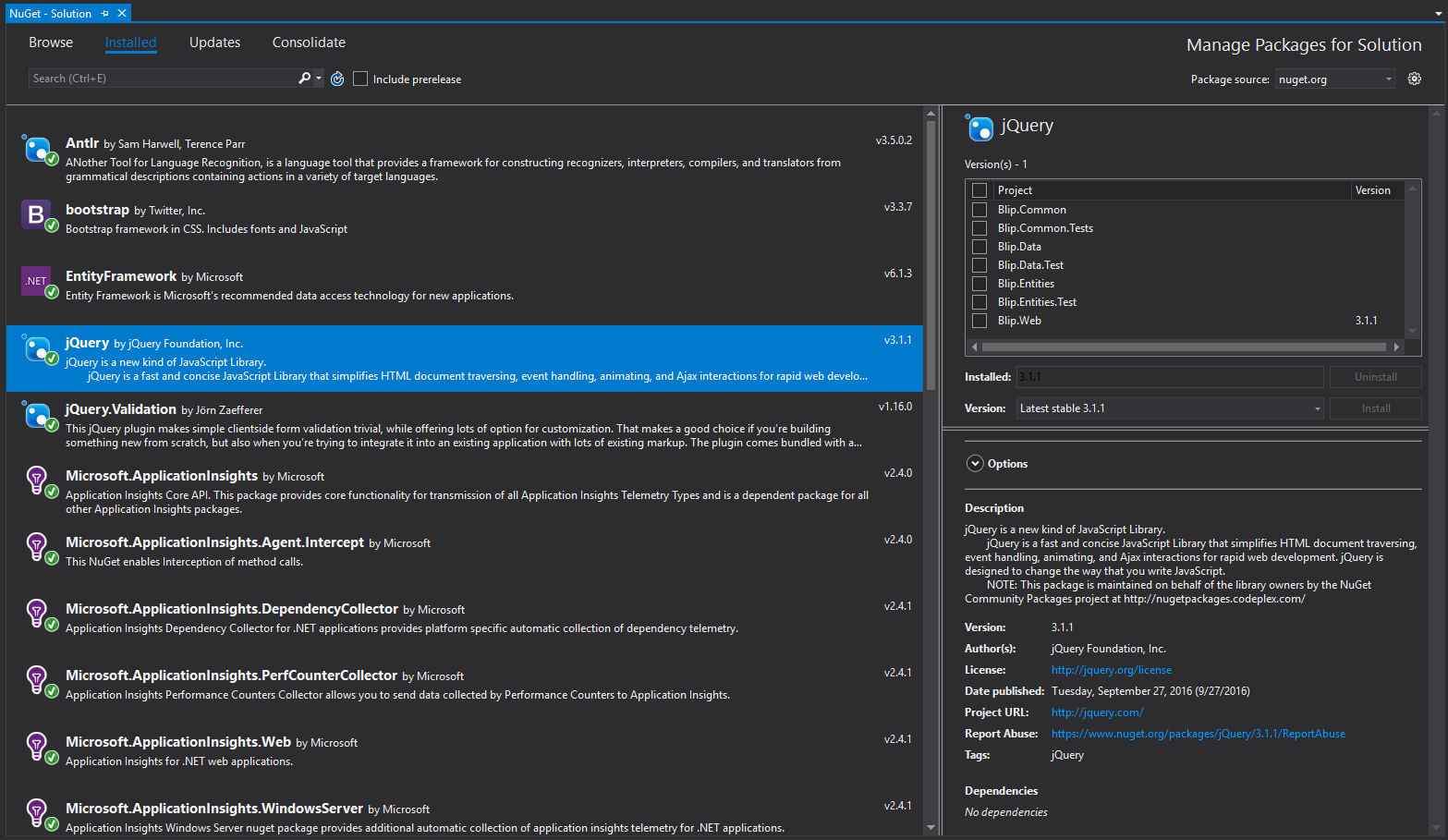
Task: Click the Project column header
Action: [x=1173, y=190]
